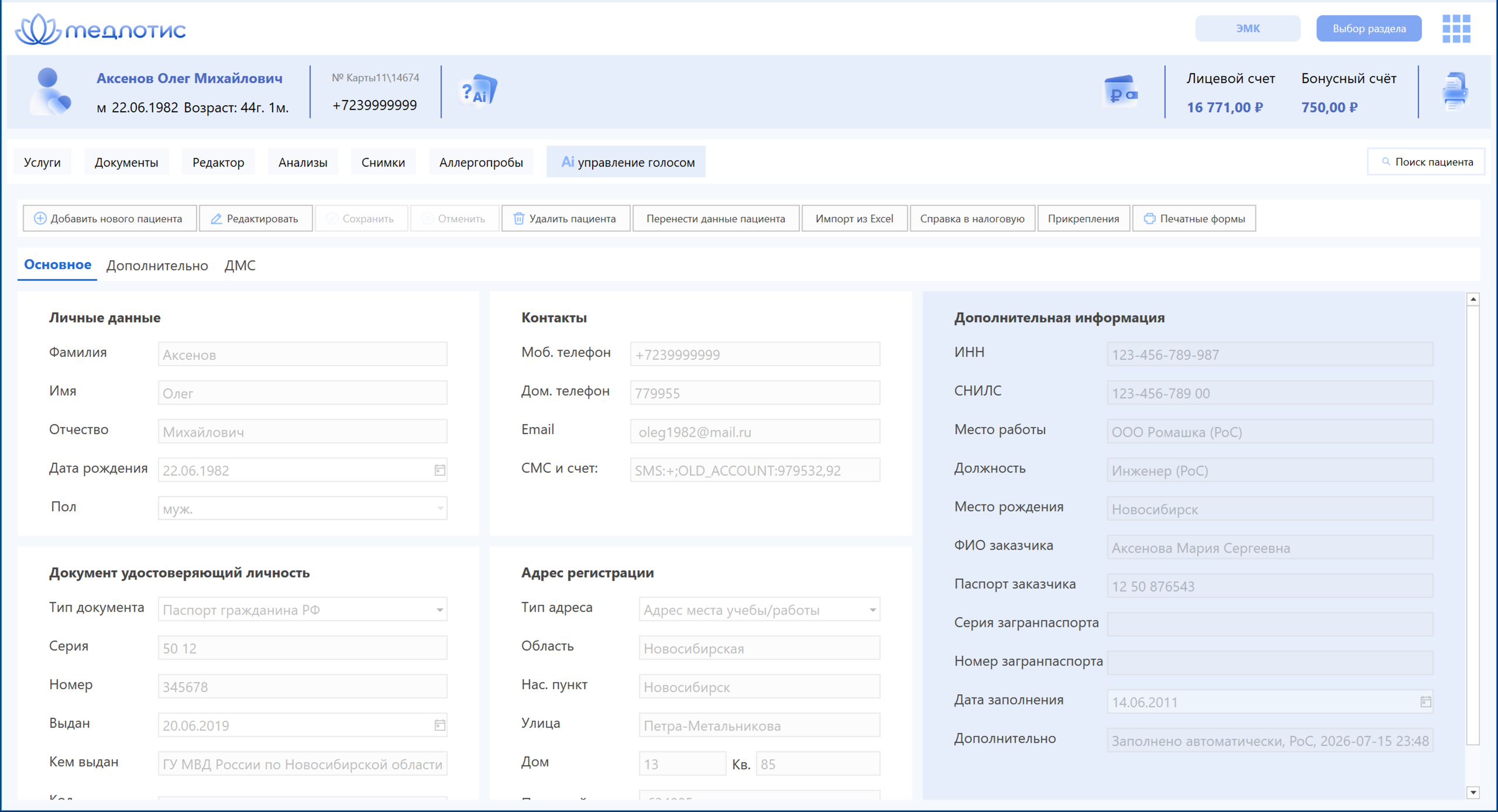The image size is (1498, 812).
Task: Click Выбор раздела button
Action: tap(1369, 29)
